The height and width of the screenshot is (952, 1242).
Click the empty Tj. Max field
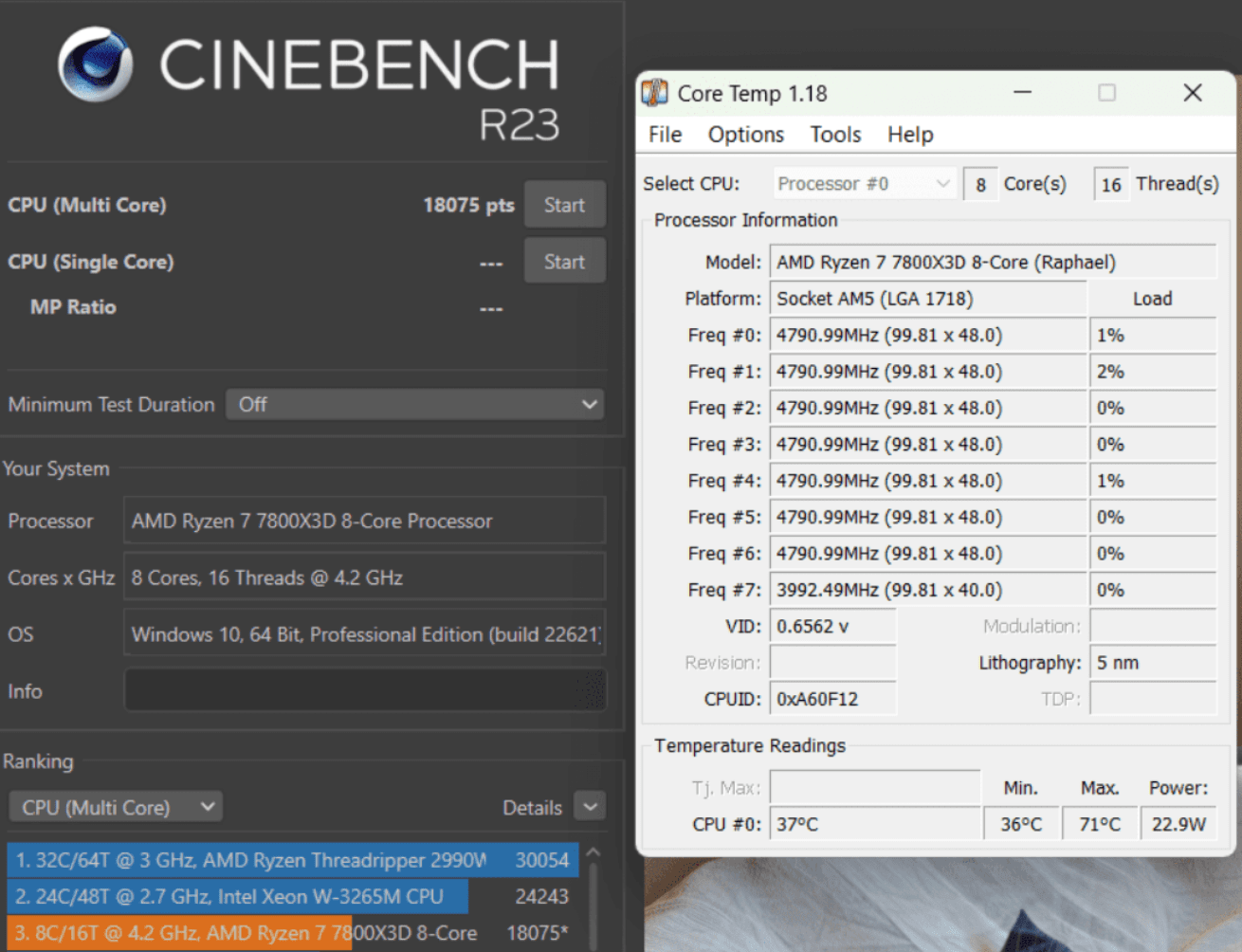pos(875,787)
